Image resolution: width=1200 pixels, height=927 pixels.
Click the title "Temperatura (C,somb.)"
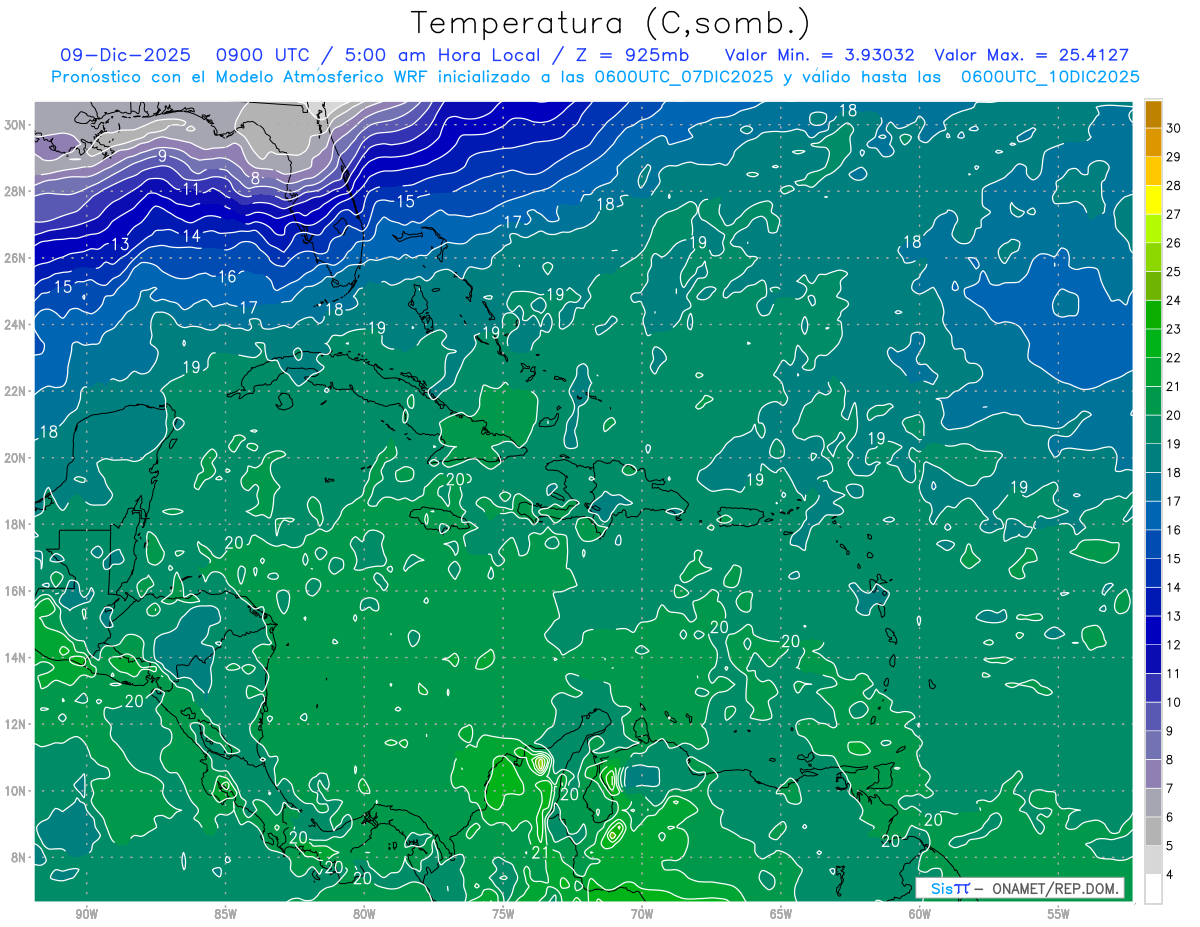(x=610, y=23)
